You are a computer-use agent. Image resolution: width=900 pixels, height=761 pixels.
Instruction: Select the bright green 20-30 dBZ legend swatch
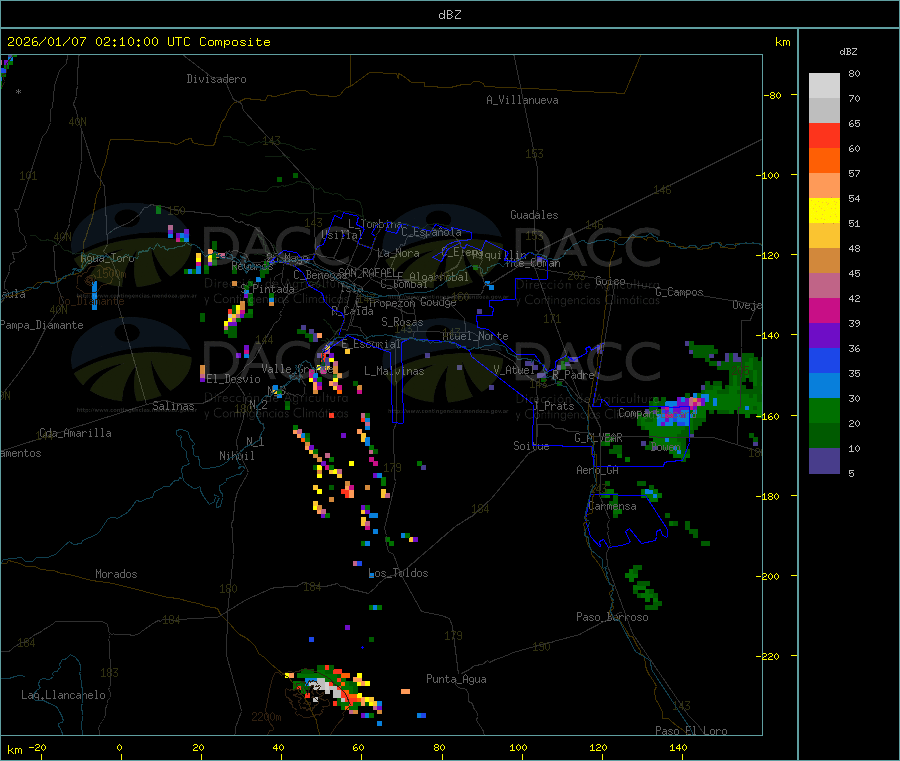pos(824,410)
